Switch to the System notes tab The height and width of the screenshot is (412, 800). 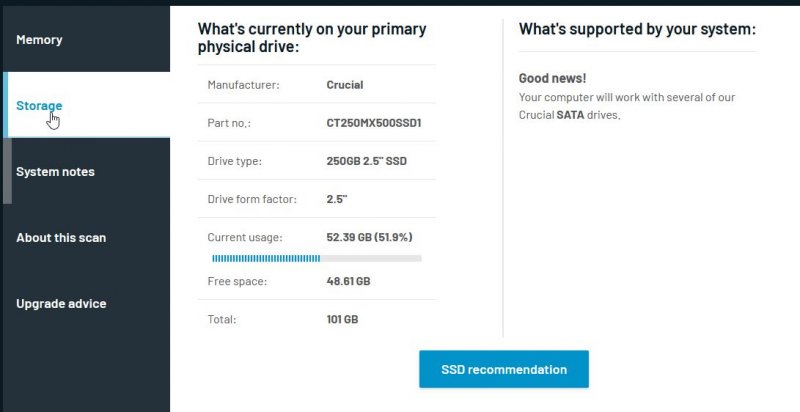coord(56,172)
